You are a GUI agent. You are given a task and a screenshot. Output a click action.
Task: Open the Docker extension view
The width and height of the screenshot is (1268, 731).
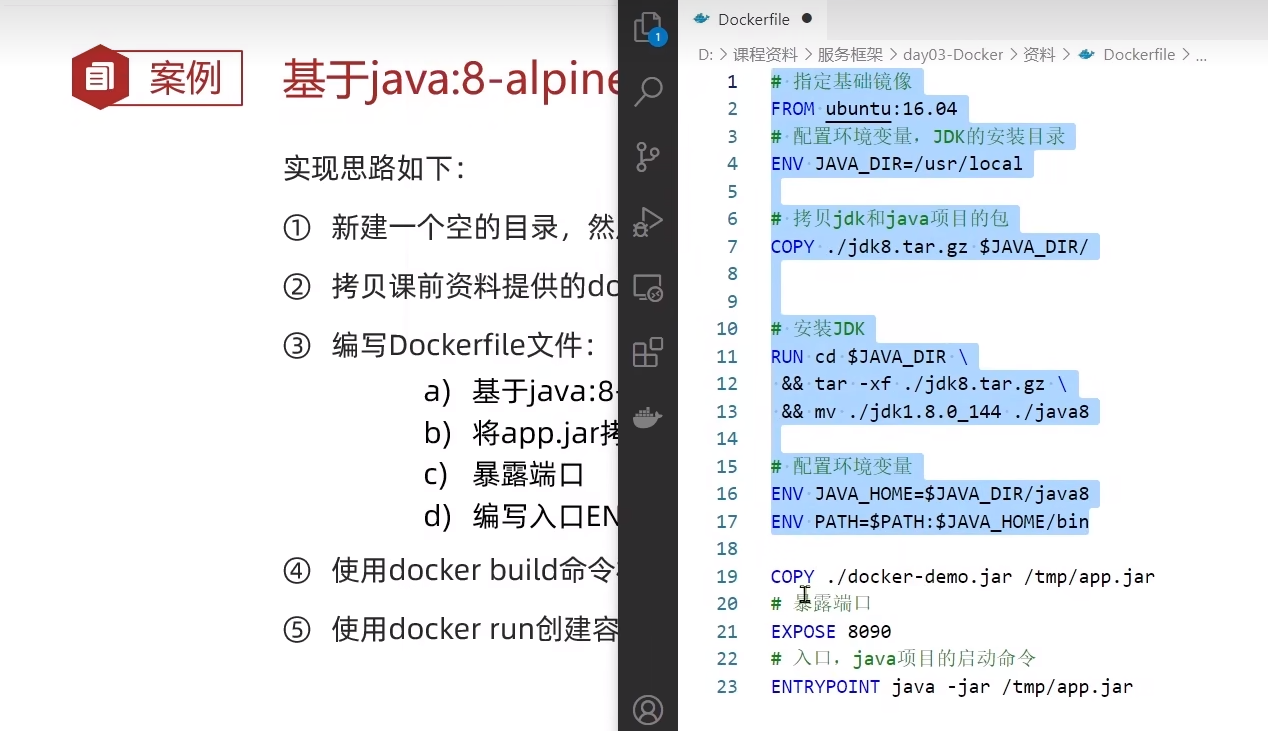pyautogui.click(x=648, y=417)
